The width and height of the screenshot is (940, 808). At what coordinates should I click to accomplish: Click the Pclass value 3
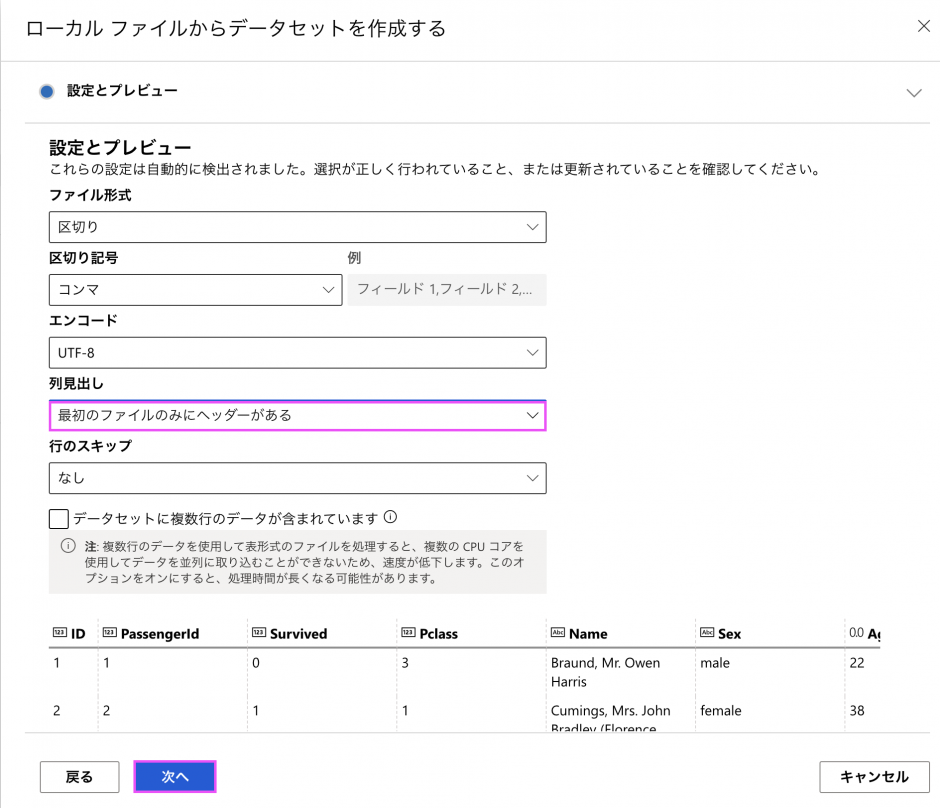[x=405, y=663]
